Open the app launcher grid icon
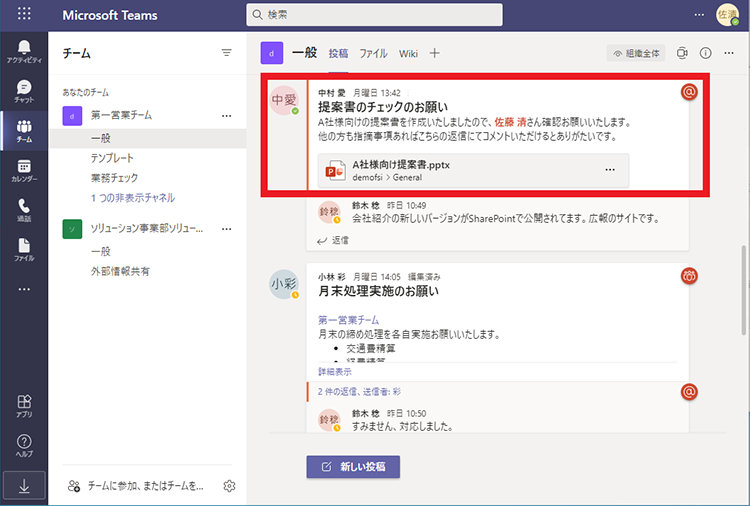750x506 pixels. 24,13
